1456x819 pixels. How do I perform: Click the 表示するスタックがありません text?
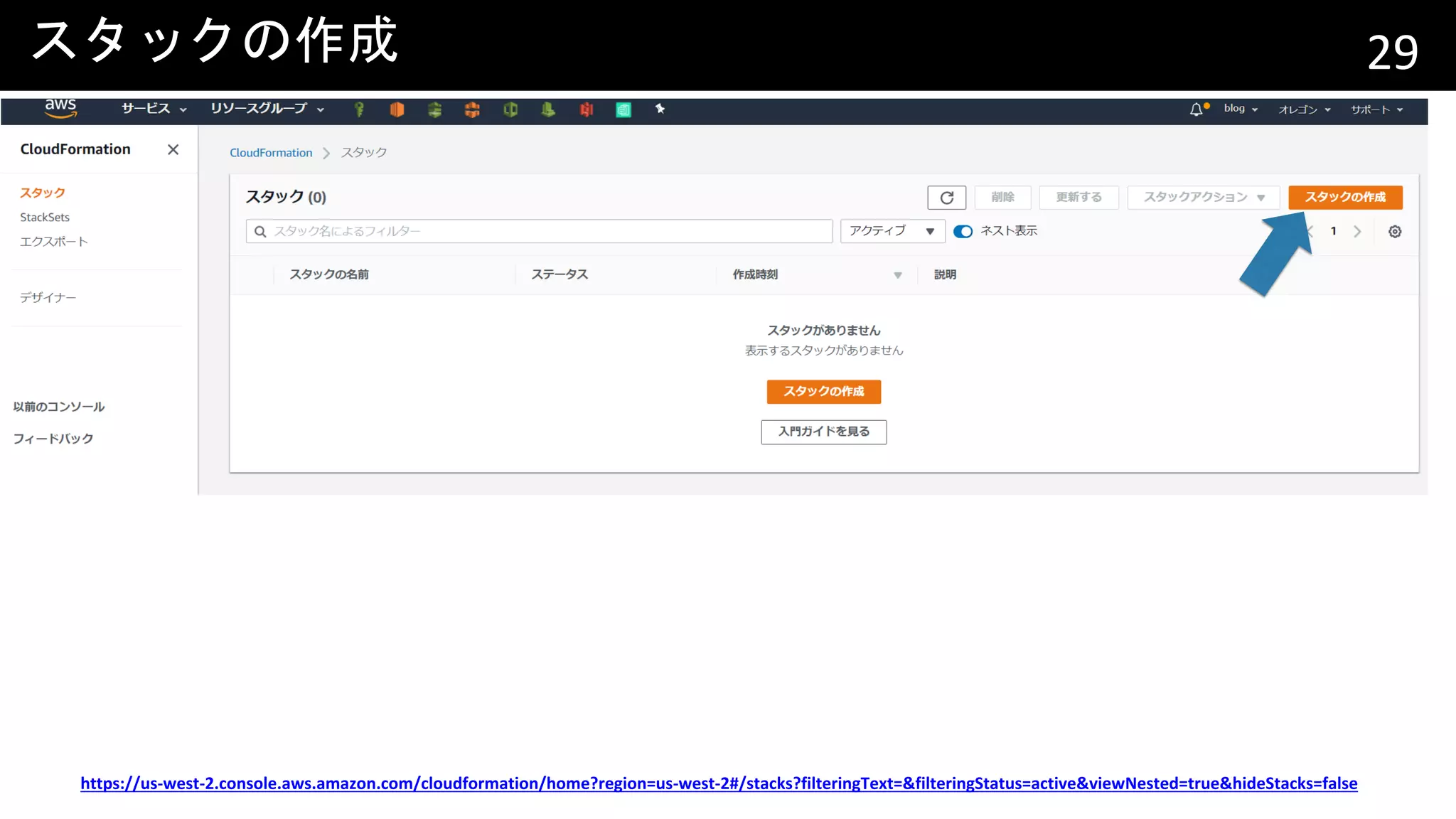[823, 350]
